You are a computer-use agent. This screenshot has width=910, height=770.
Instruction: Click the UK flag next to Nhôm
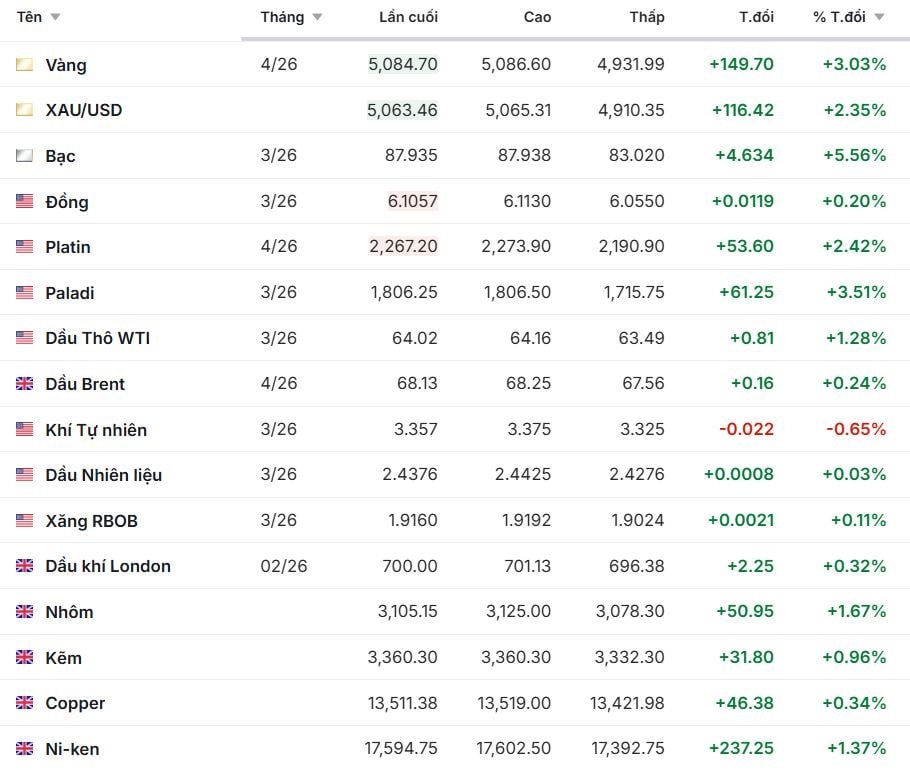[24, 612]
